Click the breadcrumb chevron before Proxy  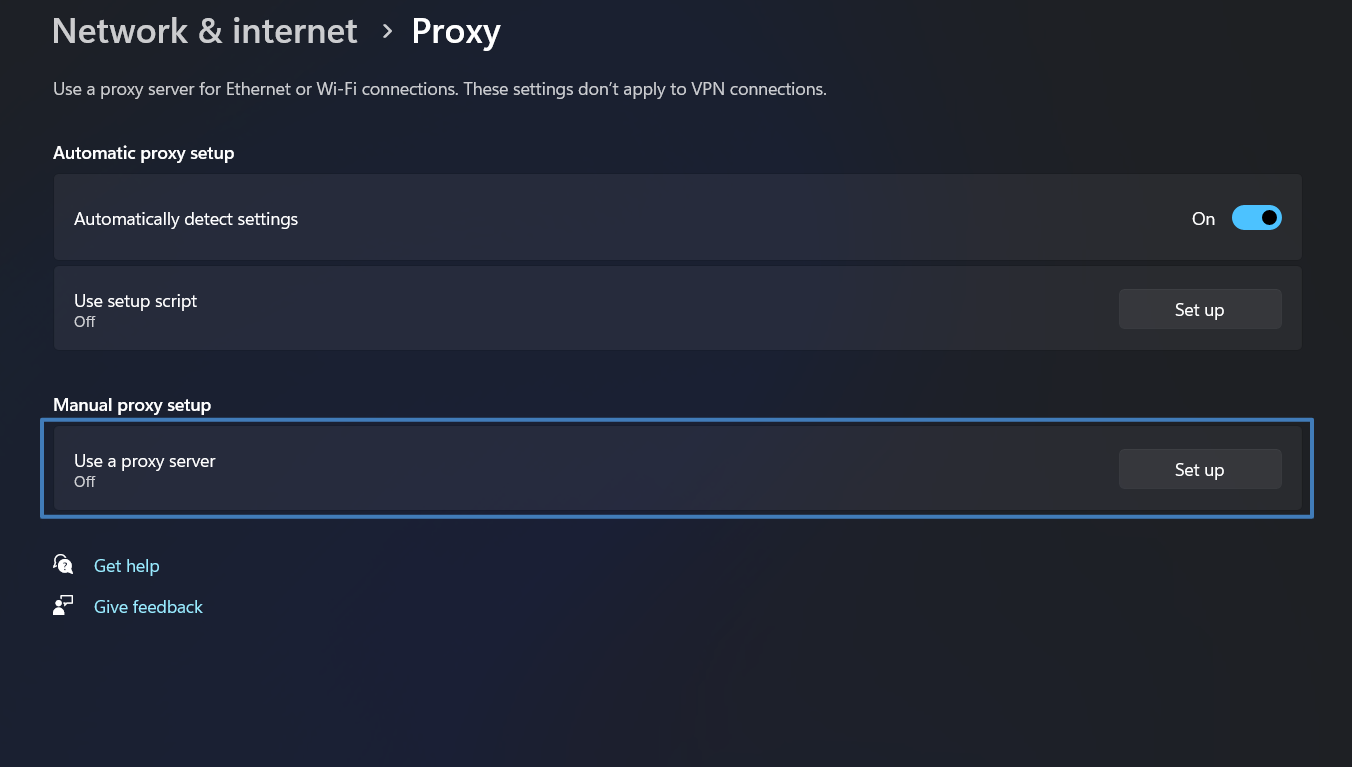(x=387, y=32)
